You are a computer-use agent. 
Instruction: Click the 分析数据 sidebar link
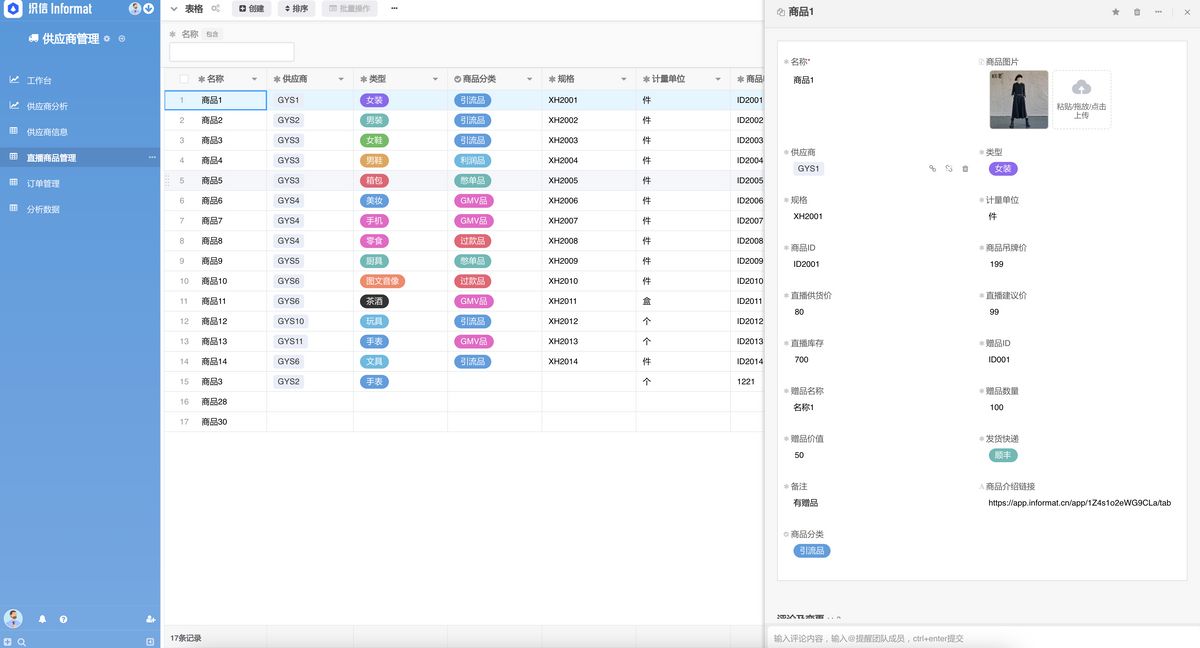(x=48, y=208)
